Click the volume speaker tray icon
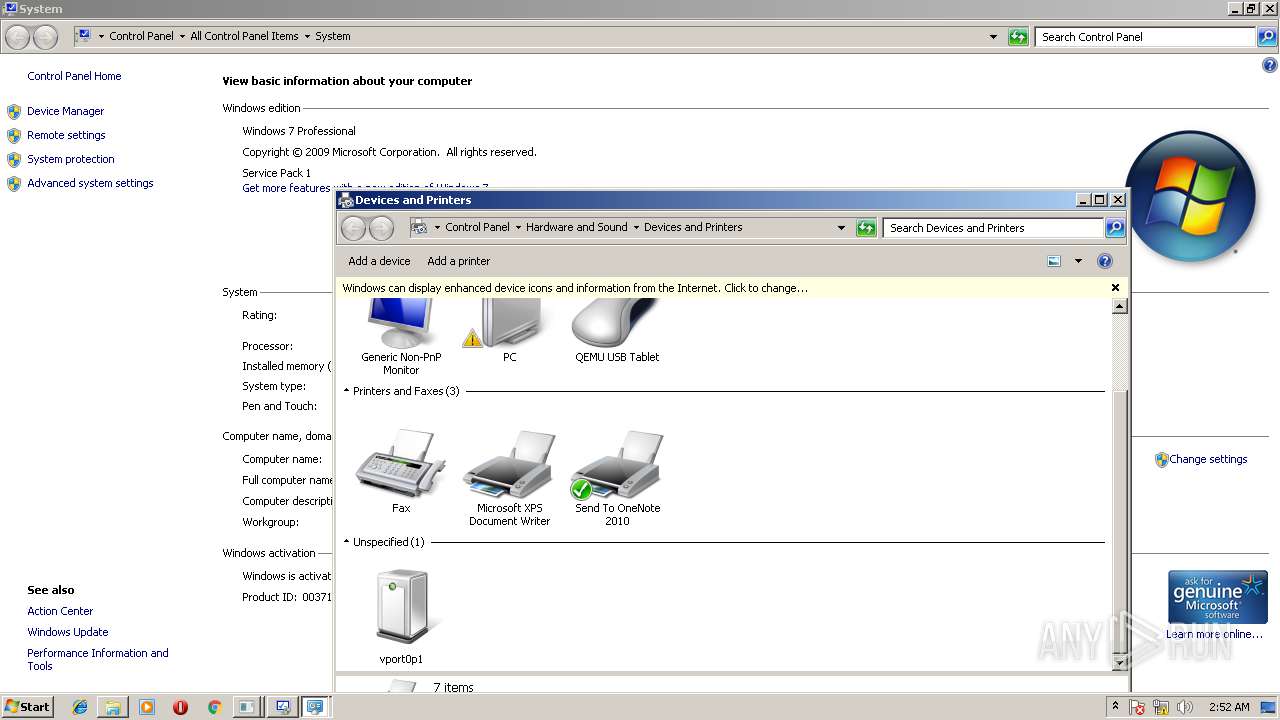1280x720 pixels. coord(1185,707)
